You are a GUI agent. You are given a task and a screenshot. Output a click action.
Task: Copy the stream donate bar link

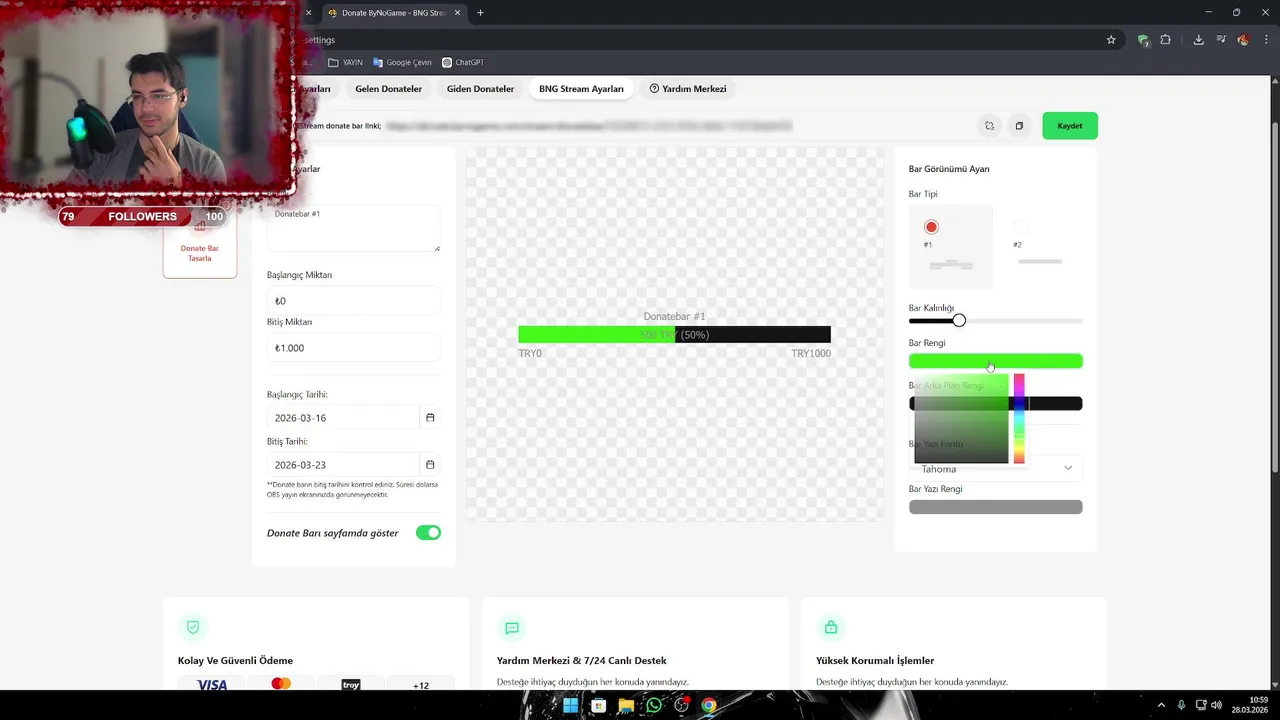coord(1019,126)
